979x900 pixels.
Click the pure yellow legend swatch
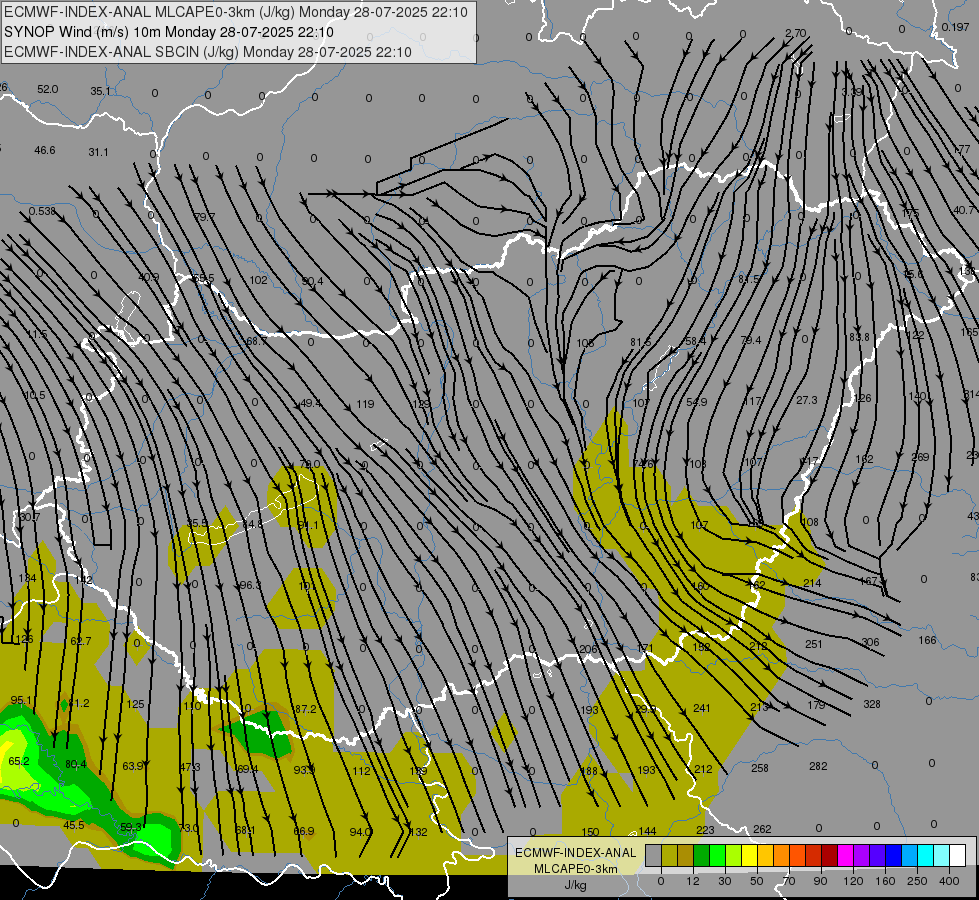click(x=749, y=855)
